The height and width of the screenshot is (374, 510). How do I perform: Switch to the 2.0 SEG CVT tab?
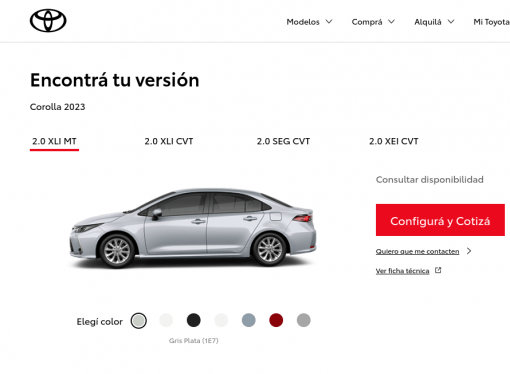click(x=283, y=141)
